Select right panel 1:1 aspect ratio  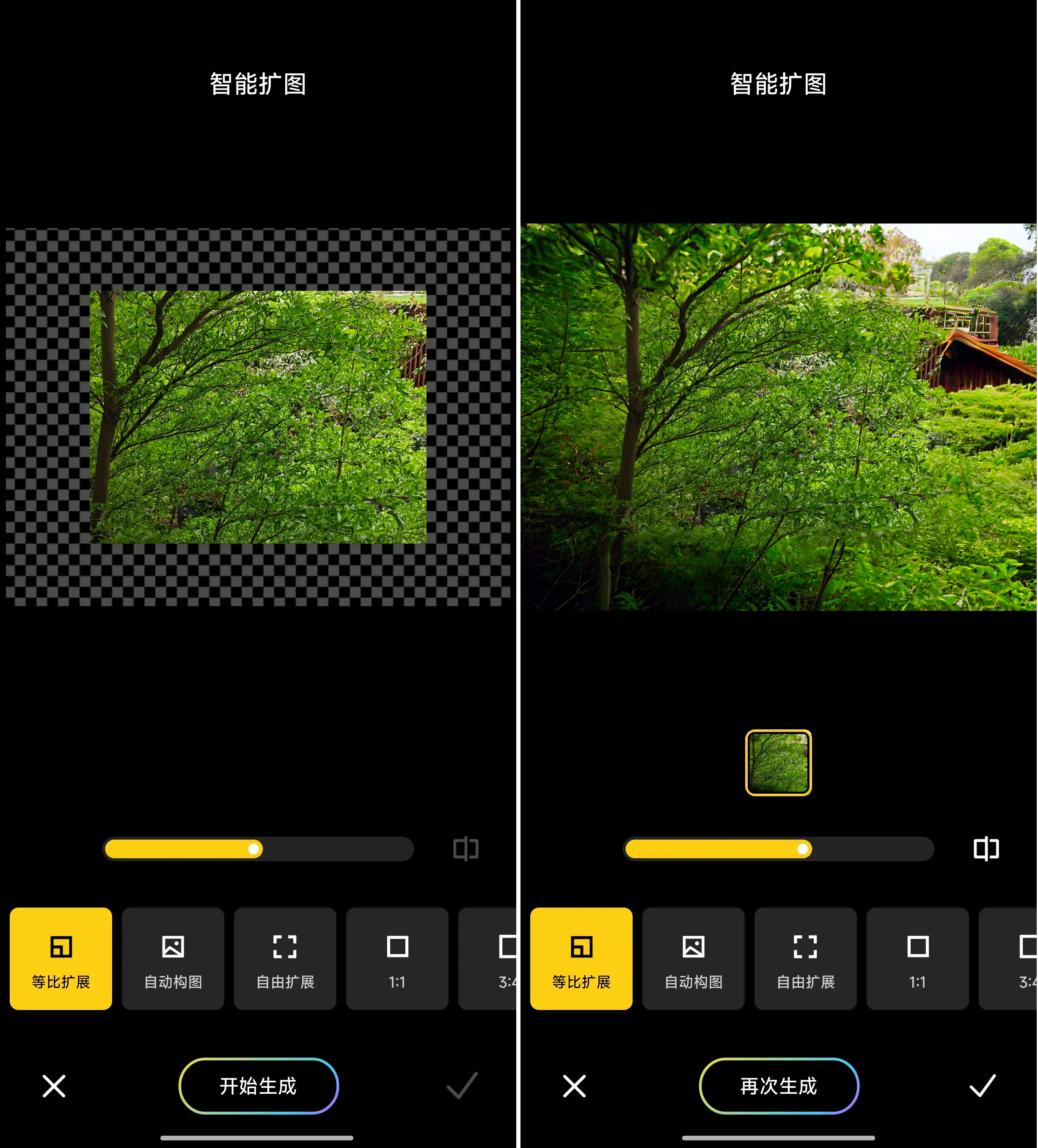click(917, 958)
